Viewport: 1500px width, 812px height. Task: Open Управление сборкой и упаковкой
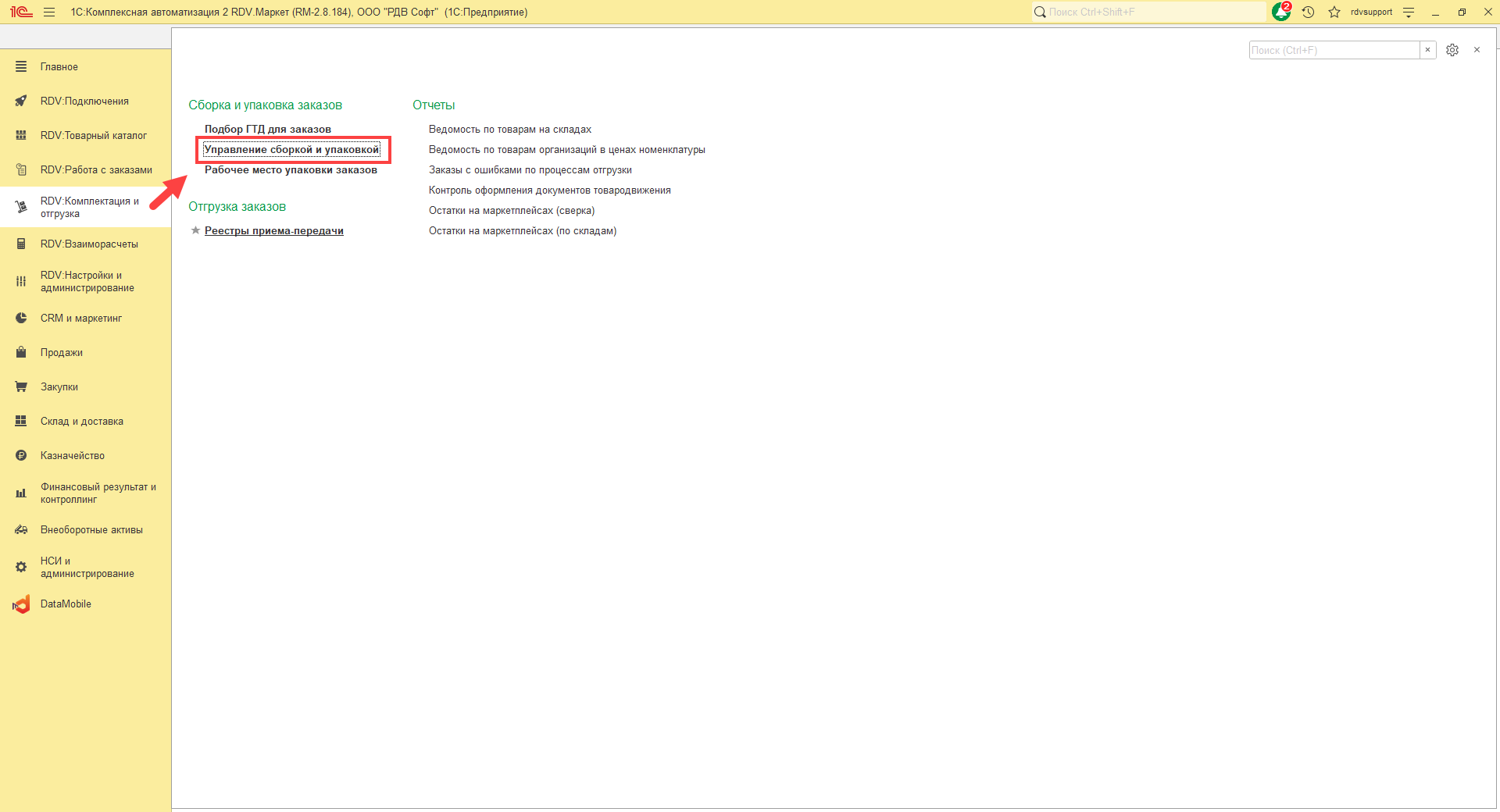291,150
